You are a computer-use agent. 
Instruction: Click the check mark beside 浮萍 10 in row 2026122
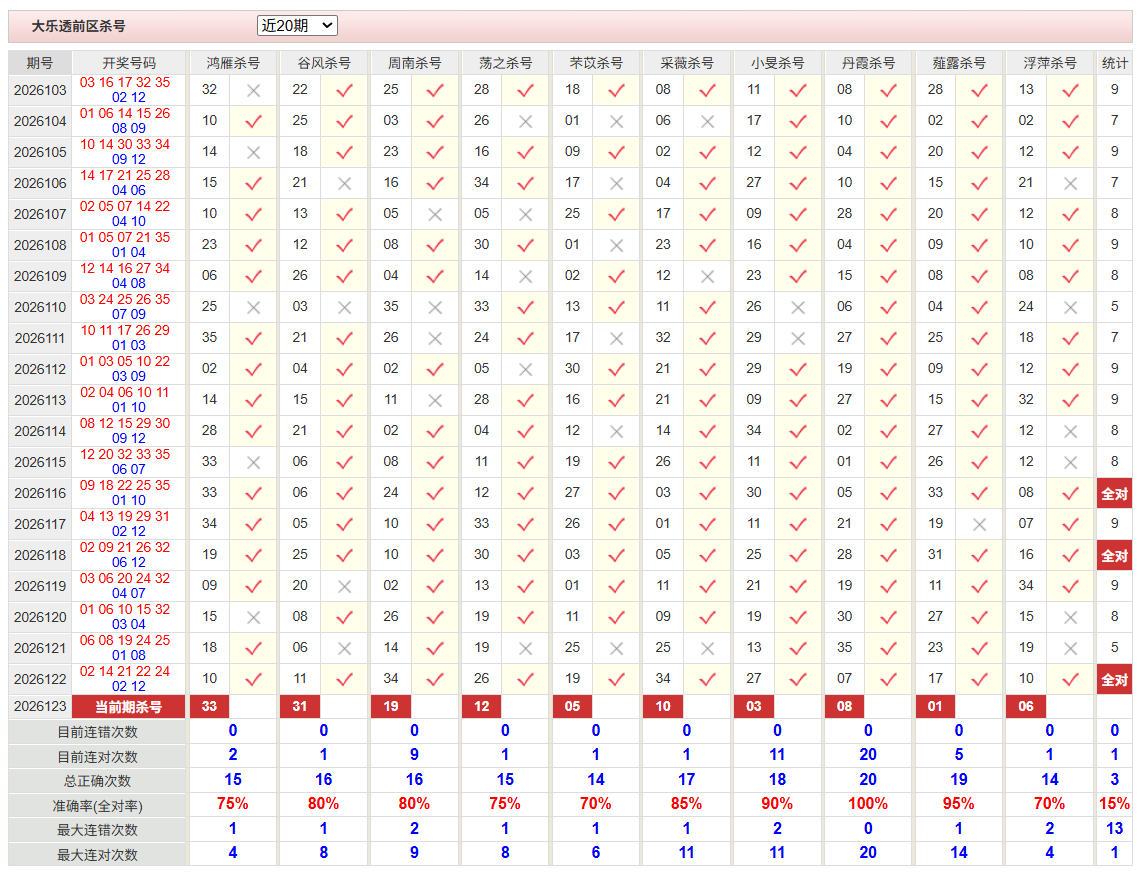pos(1070,679)
